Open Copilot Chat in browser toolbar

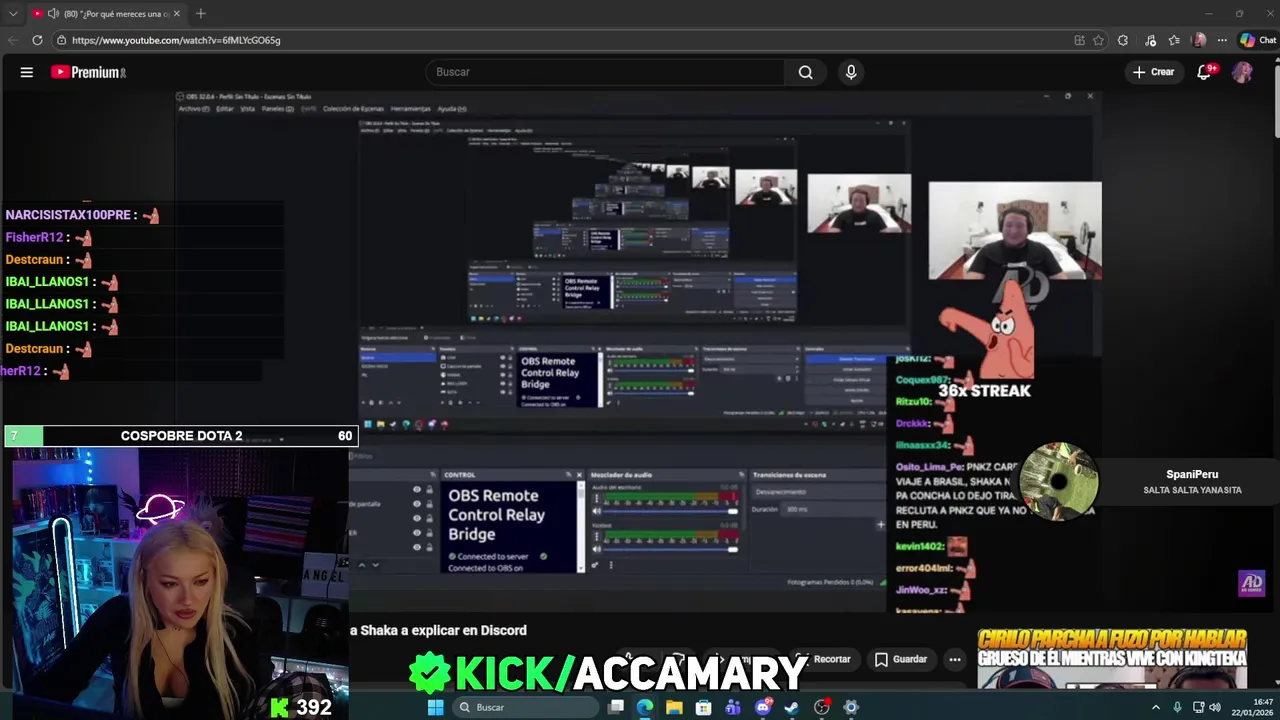click(1258, 40)
